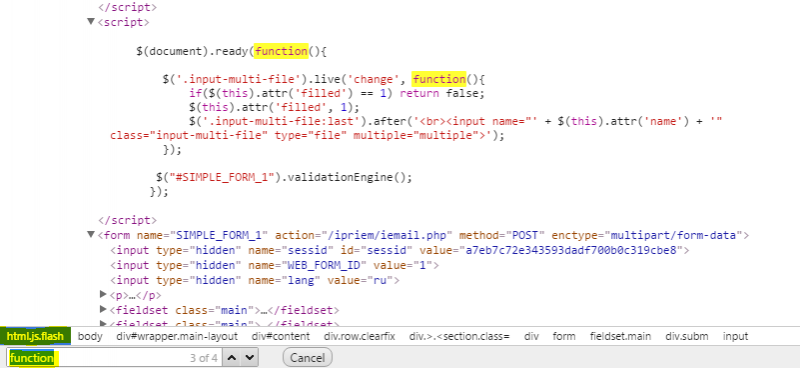Collapse the script element node

click(x=91, y=21)
